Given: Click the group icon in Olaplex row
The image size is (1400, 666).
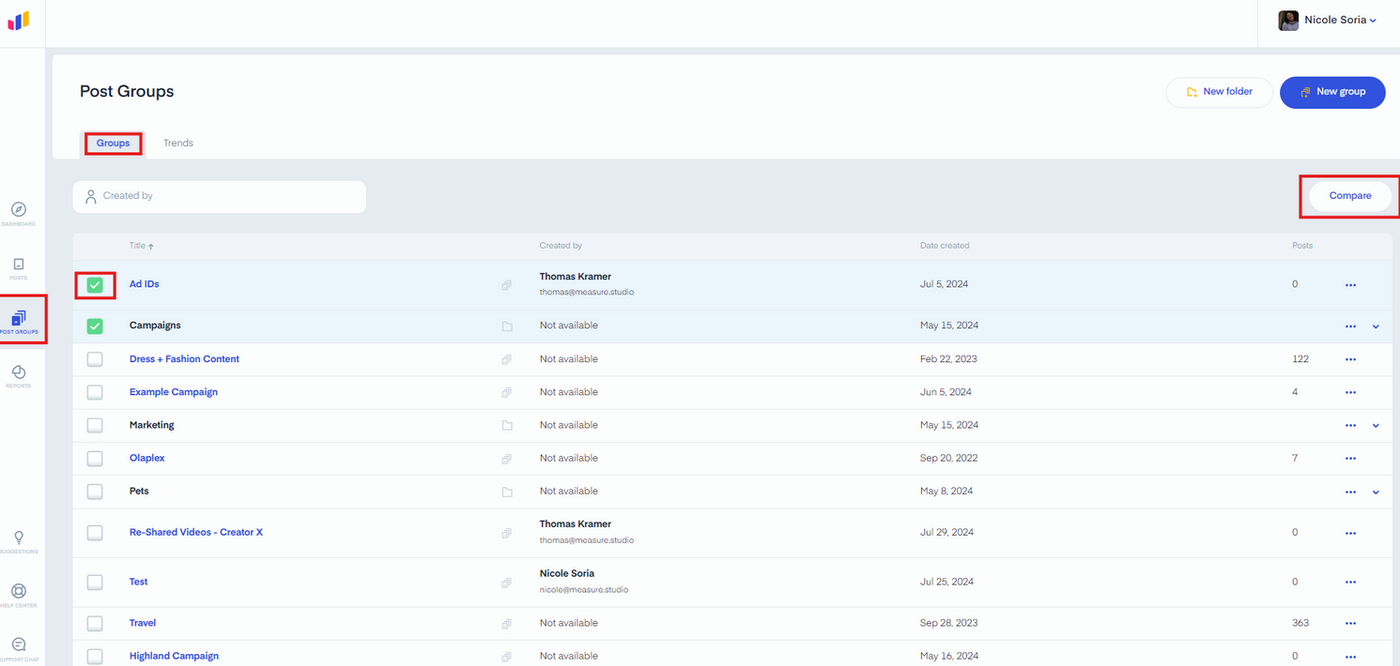Looking at the screenshot, I should click(x=507, y=458).
